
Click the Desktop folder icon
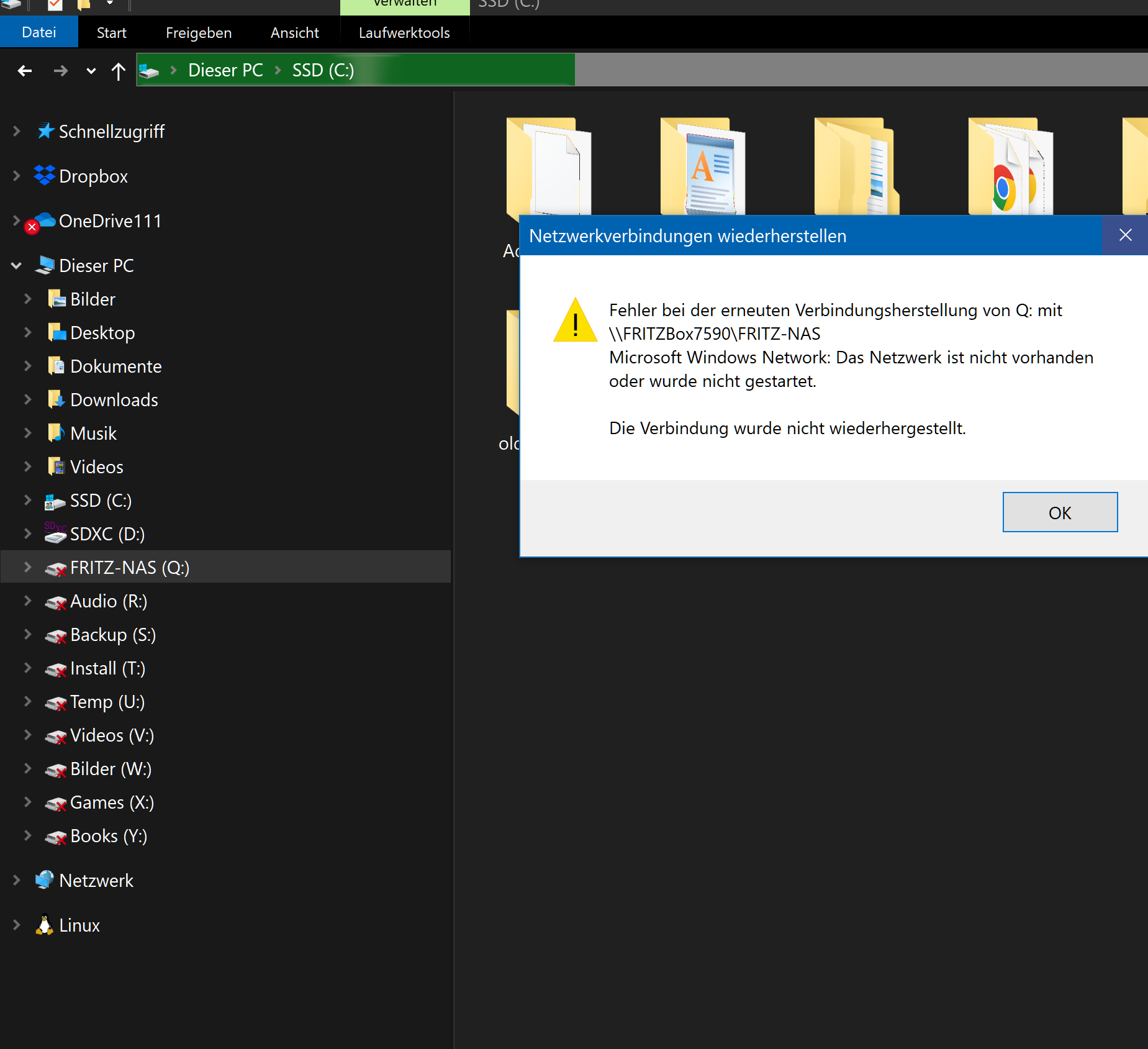(x=56, y=332)
